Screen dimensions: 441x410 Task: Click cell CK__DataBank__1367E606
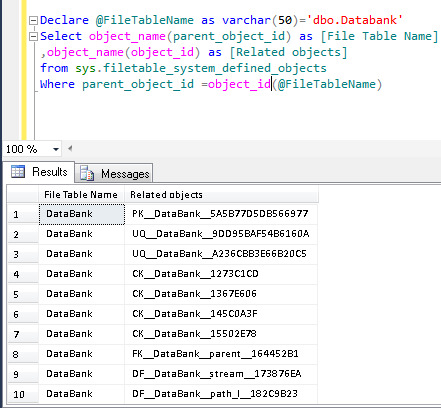pos(221,294)
